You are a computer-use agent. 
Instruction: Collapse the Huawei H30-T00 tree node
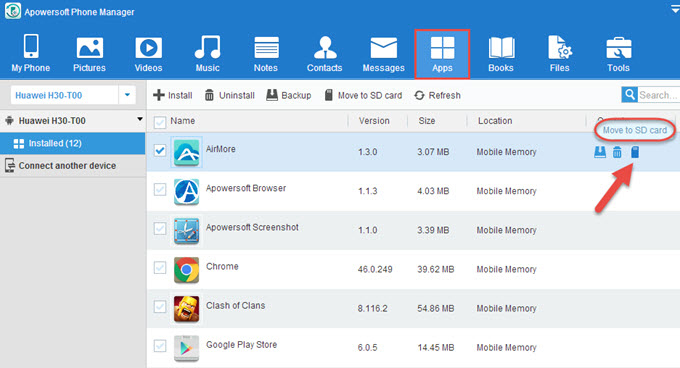point(140,119)
